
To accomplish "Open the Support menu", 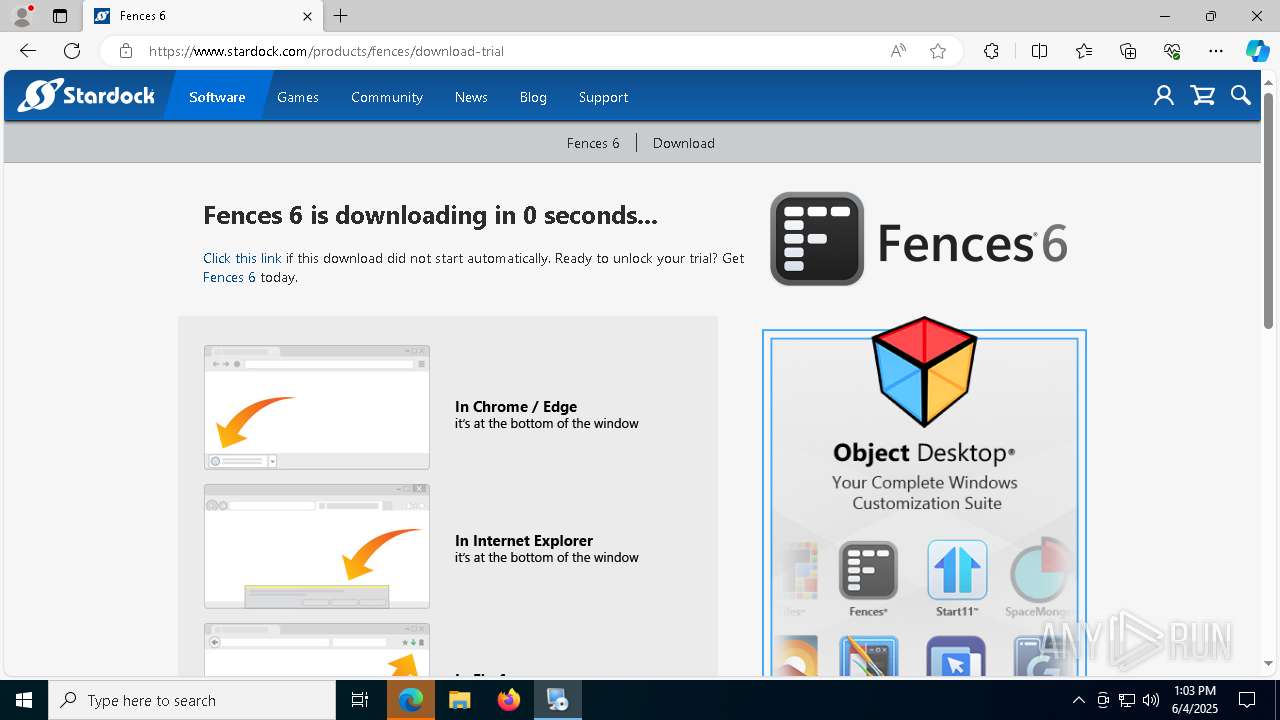I will pyautogui.click(x=603, y=97).
